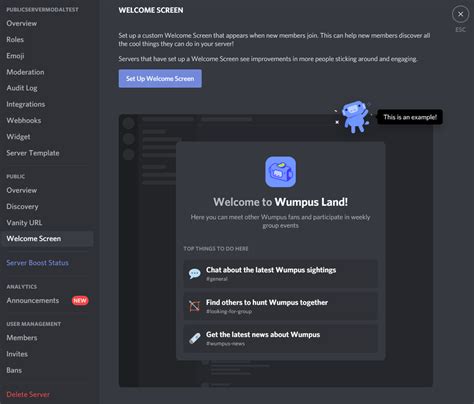
Task: Open Overview under the Public section
Action: pyautogui.click(x=22, y=190)
